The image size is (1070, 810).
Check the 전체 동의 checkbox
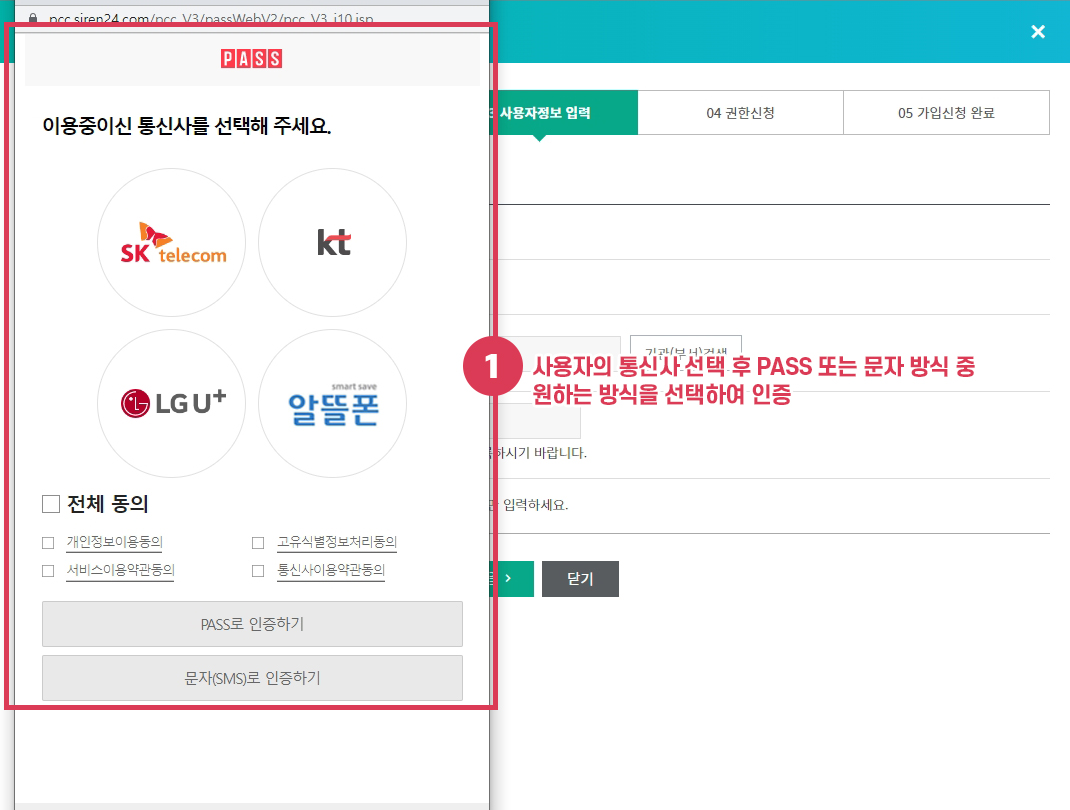(x=51, y=504)
